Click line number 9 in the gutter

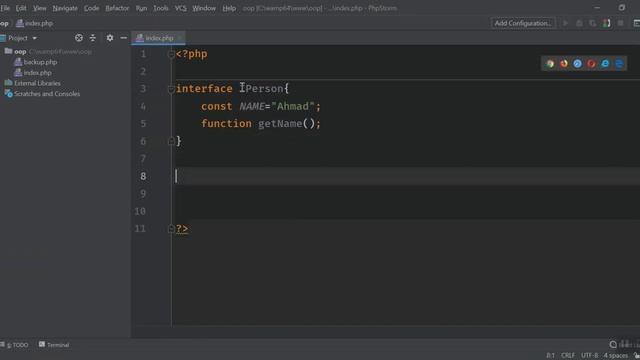(x=143, y=193)
